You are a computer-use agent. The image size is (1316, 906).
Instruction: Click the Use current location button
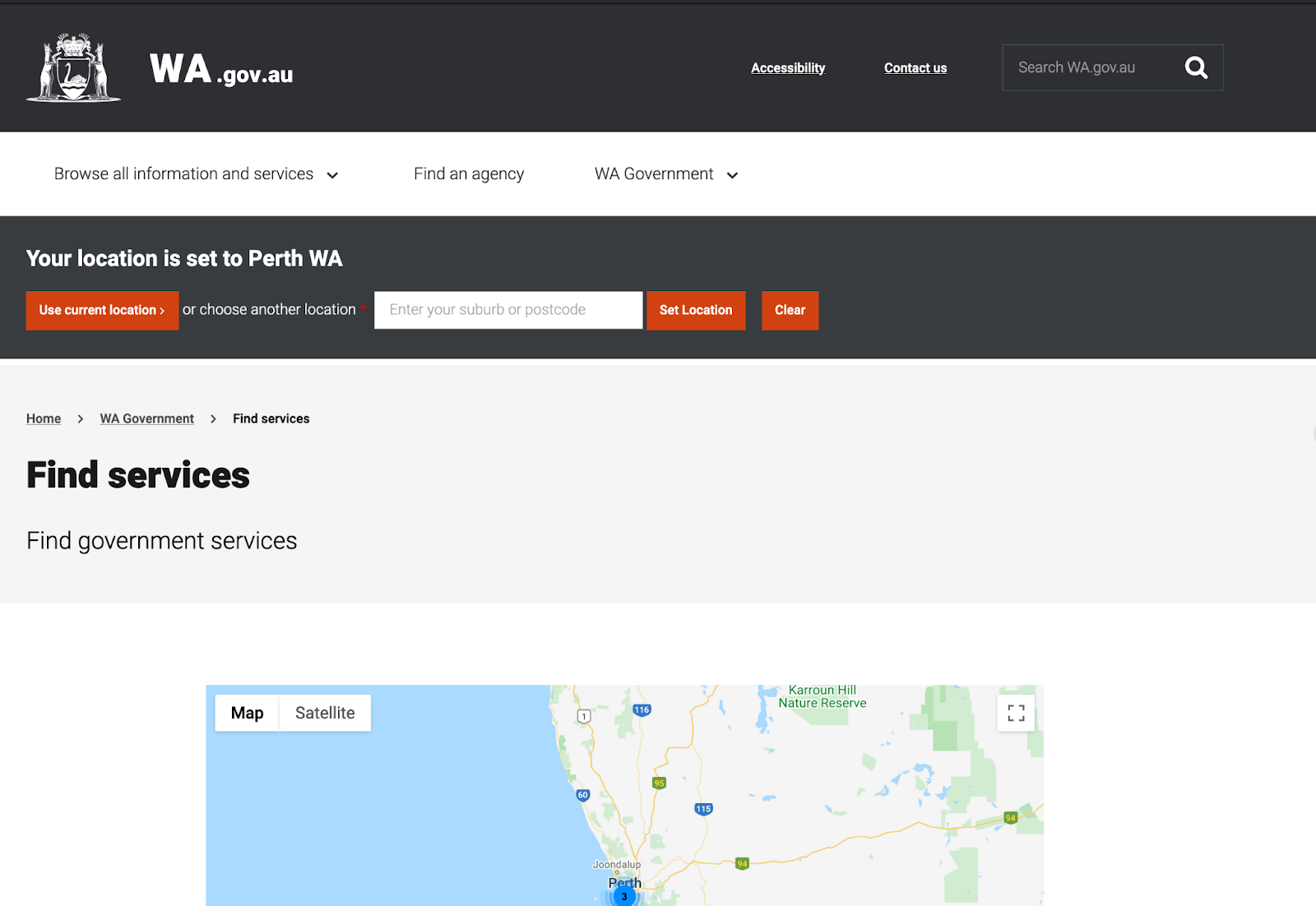102,311
